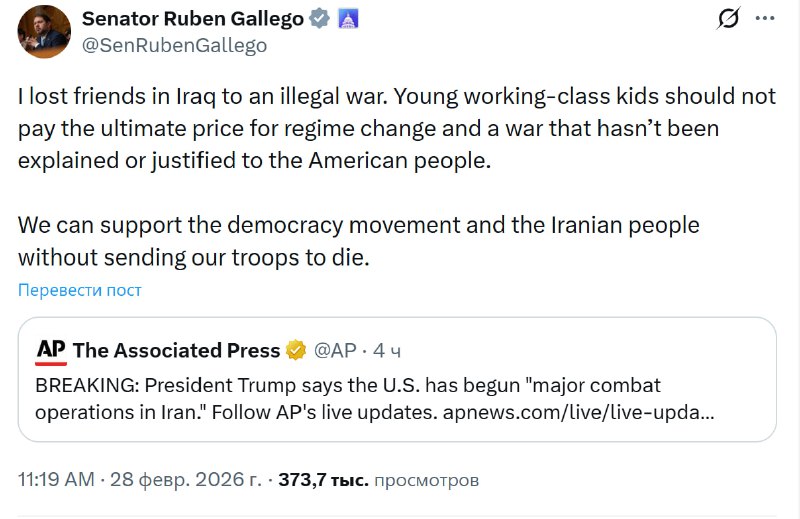The height and width of the screenshot is (519, 800).
Task: Follow the apnews.com live updates link
Action: tap(578, 412)
